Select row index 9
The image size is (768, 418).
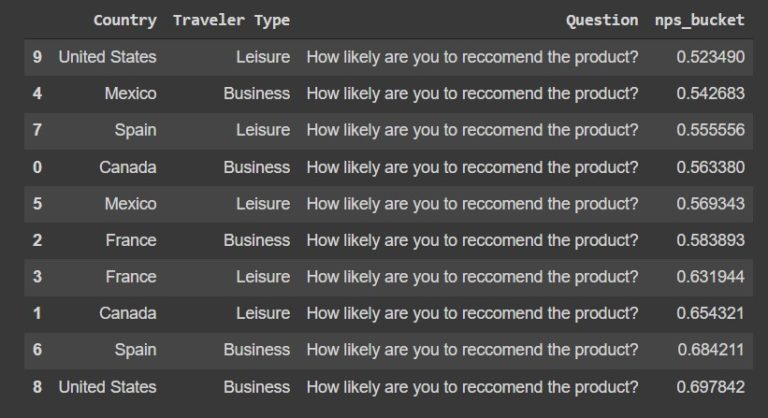[37, 57]
